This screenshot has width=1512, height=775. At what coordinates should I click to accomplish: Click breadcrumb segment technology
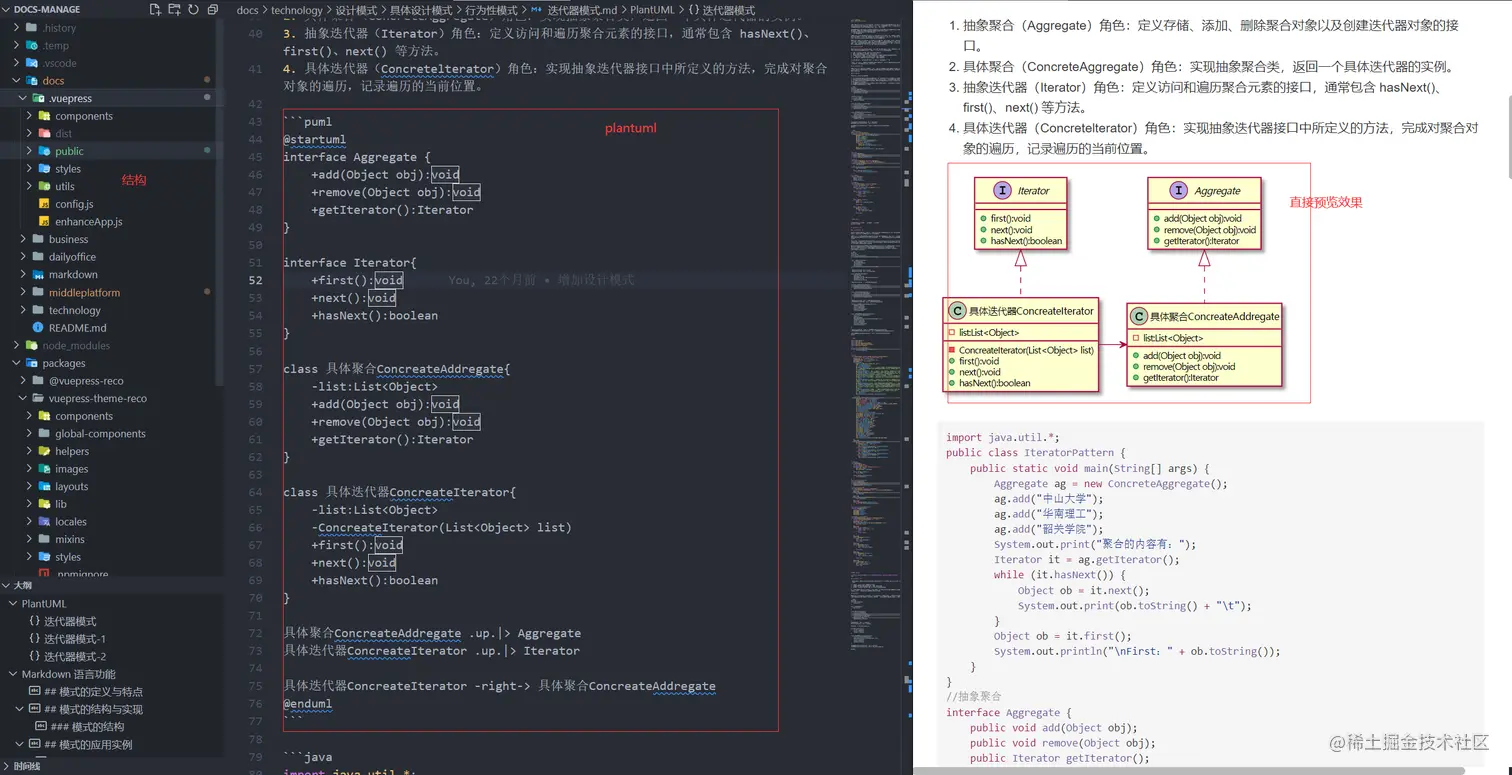pos(297,10)
